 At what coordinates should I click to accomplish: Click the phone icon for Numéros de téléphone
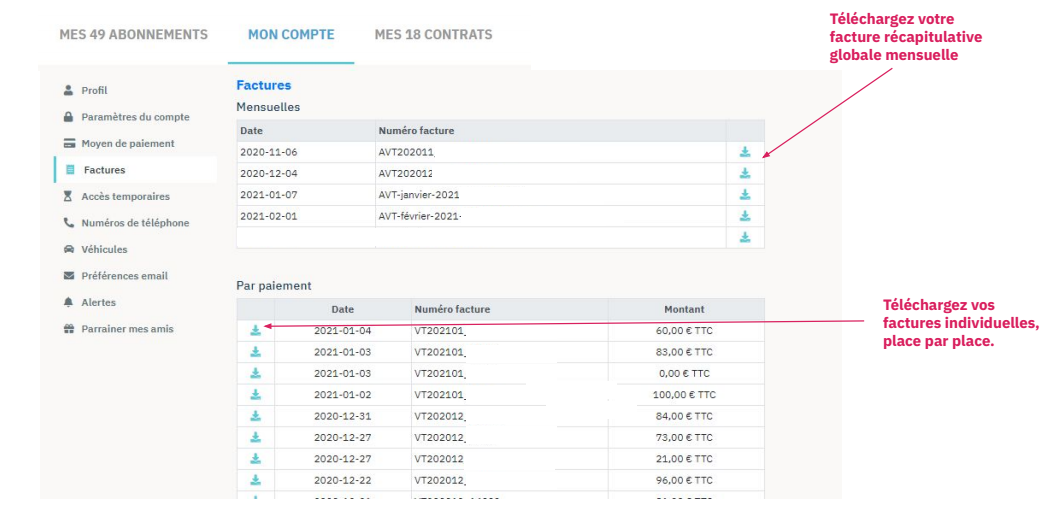(x=68, y=223)
